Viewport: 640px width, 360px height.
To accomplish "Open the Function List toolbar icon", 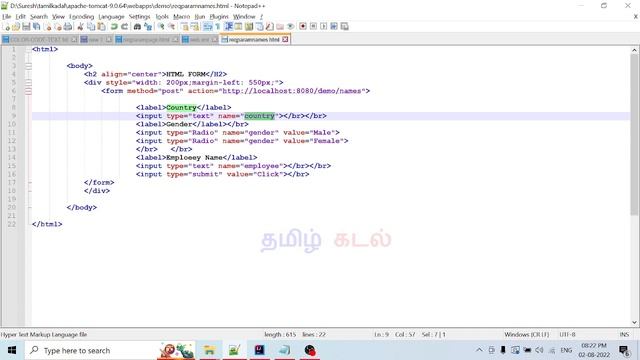I will click(x=269, y=27).
